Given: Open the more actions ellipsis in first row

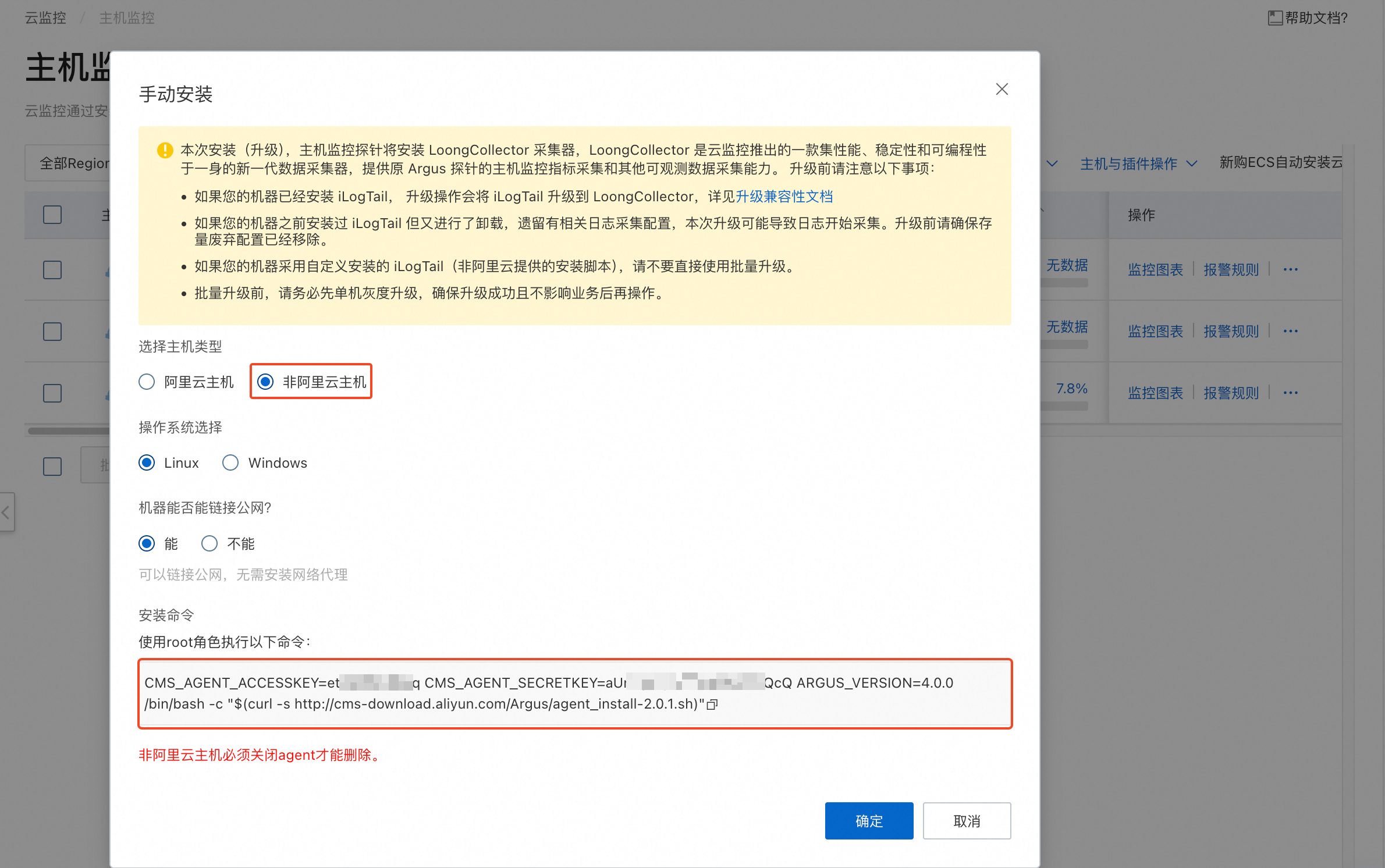Looking at the screenshot, I should 1290,269.
